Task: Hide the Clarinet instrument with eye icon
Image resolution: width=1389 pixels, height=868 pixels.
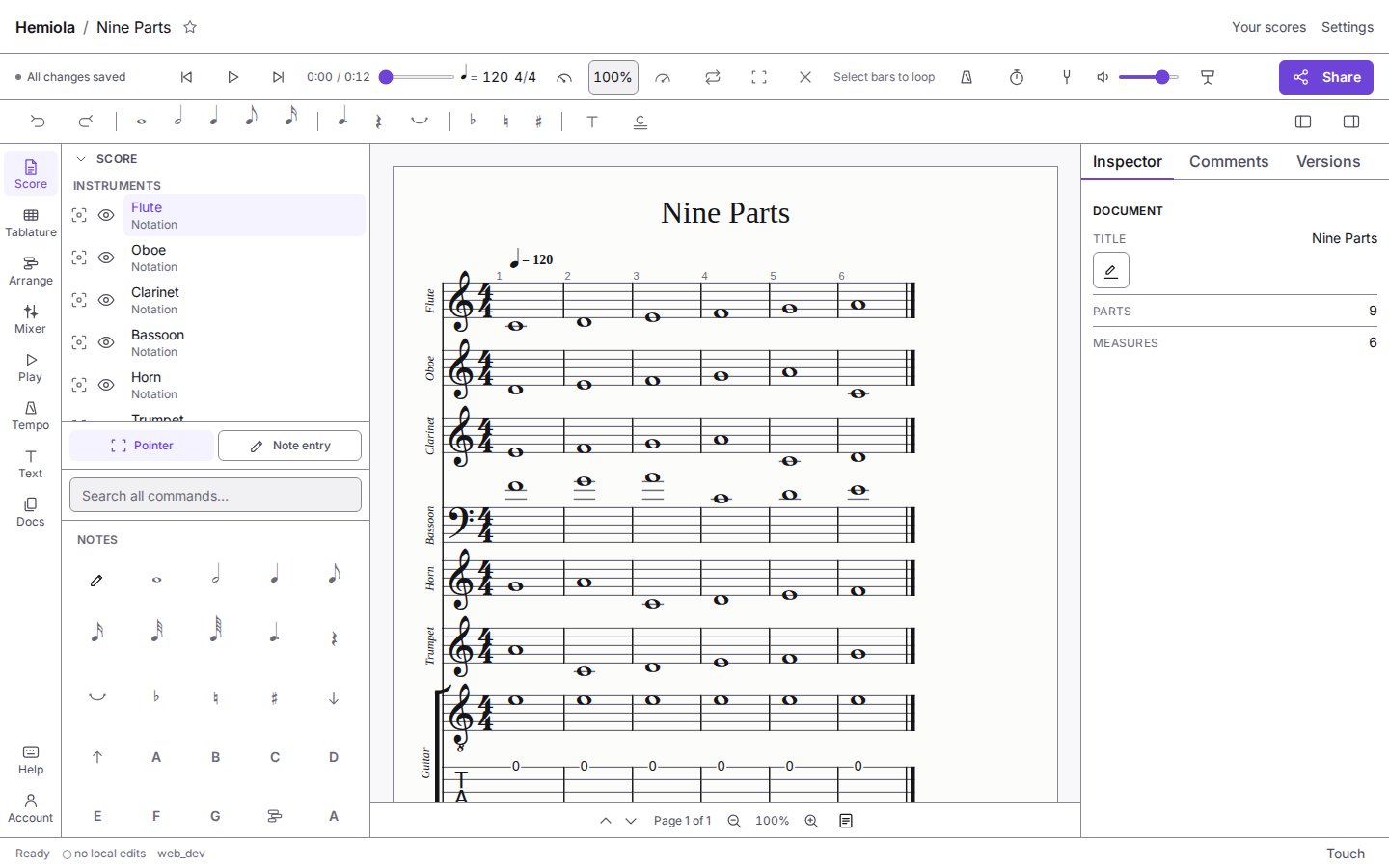Action: coord(107,300)
